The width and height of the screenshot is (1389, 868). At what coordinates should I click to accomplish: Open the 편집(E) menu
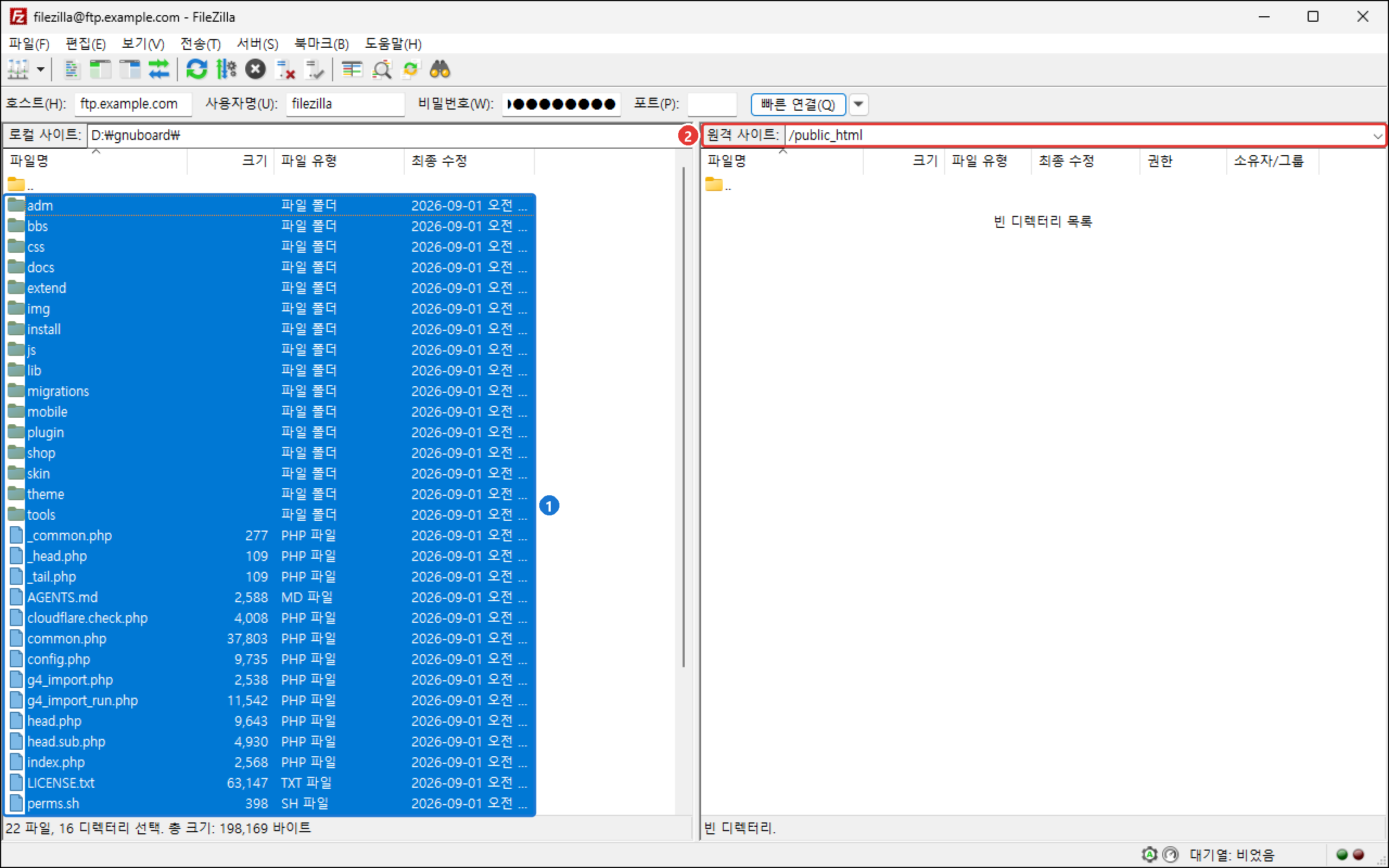(86, 43)
